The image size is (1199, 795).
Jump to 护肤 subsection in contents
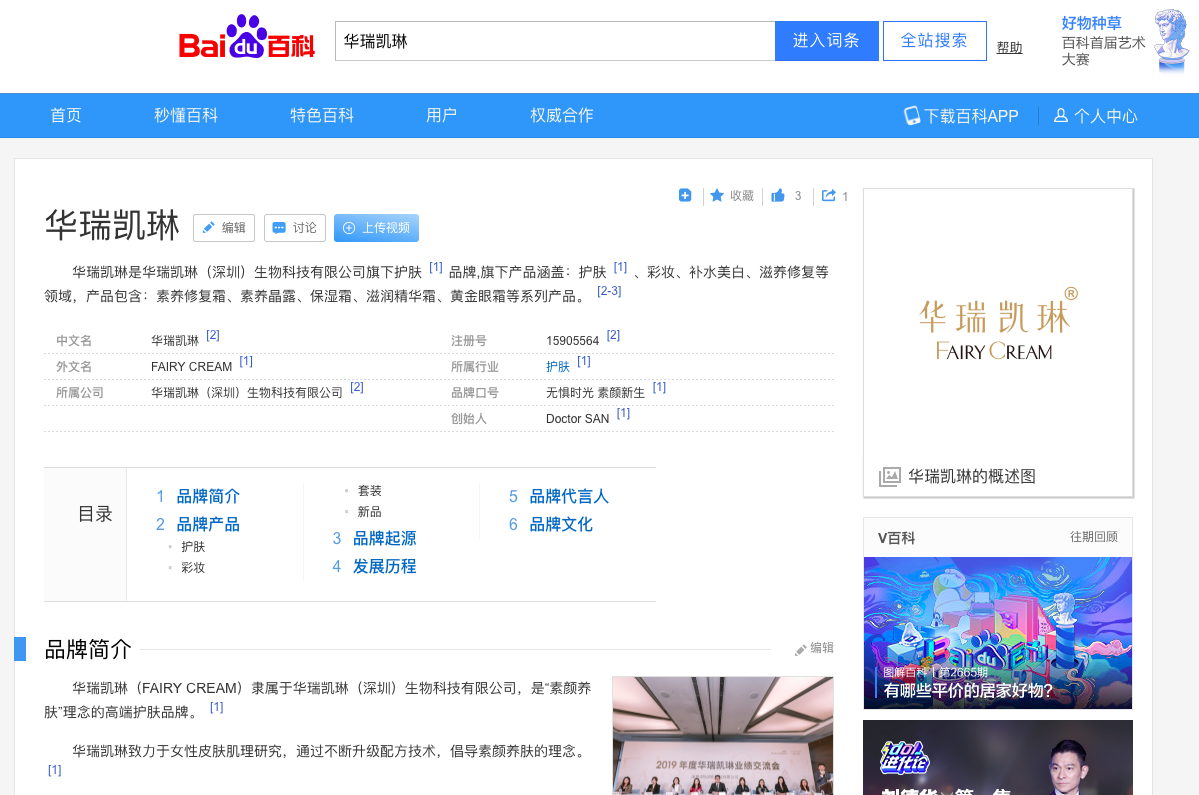[193, 547]
